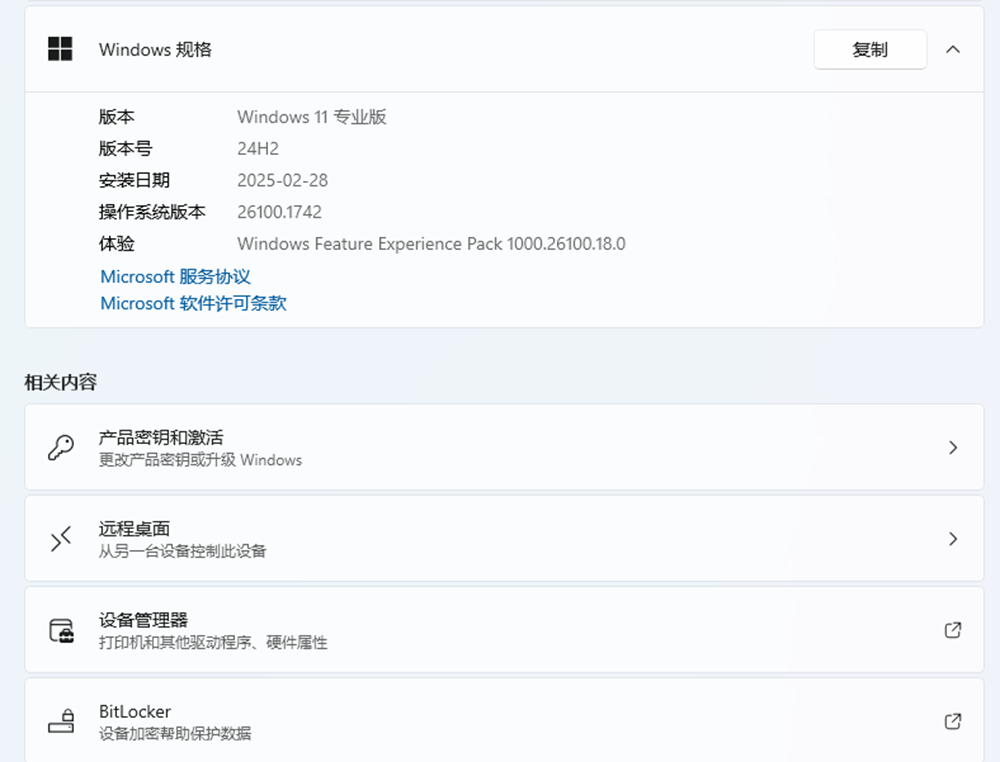Click the 体验 label
The height and width of the screenshot is (762, 1000).
[116, 244]
